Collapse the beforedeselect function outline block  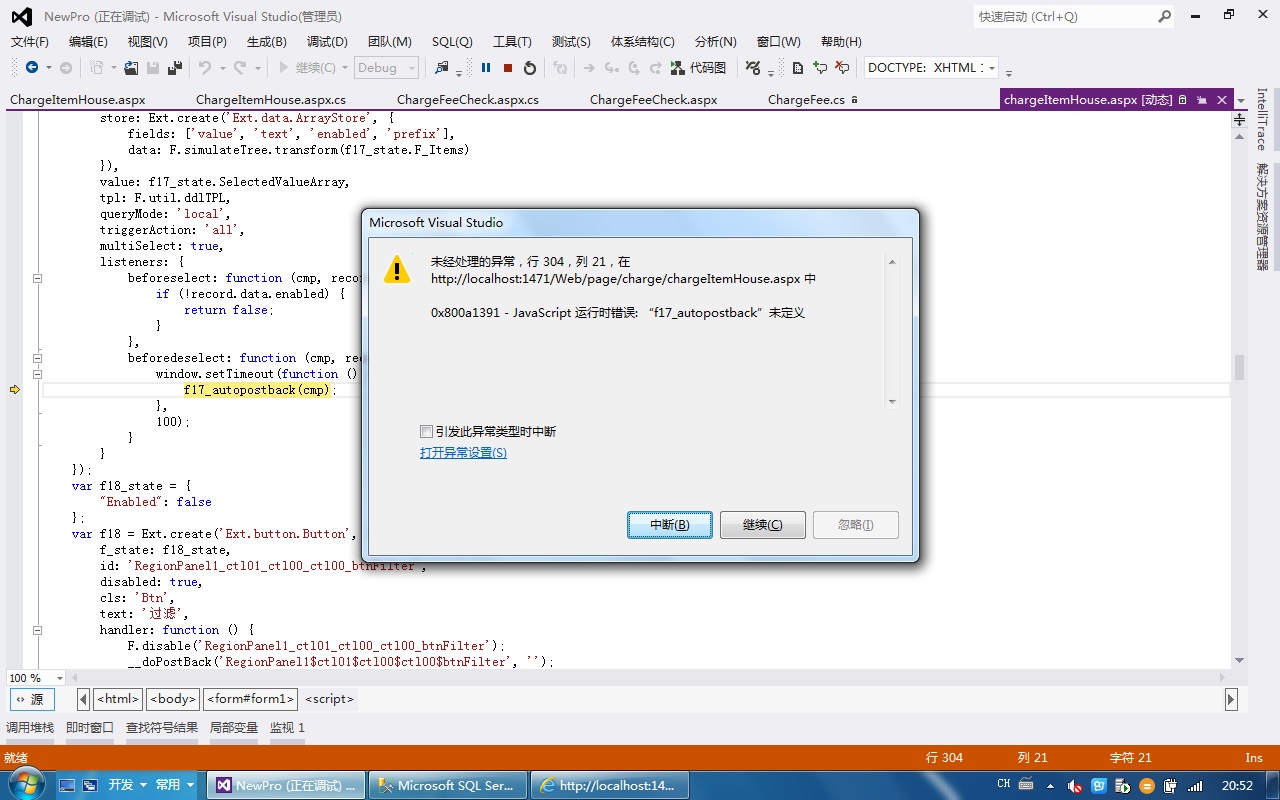pyautogui.click(x=37, y=358)
